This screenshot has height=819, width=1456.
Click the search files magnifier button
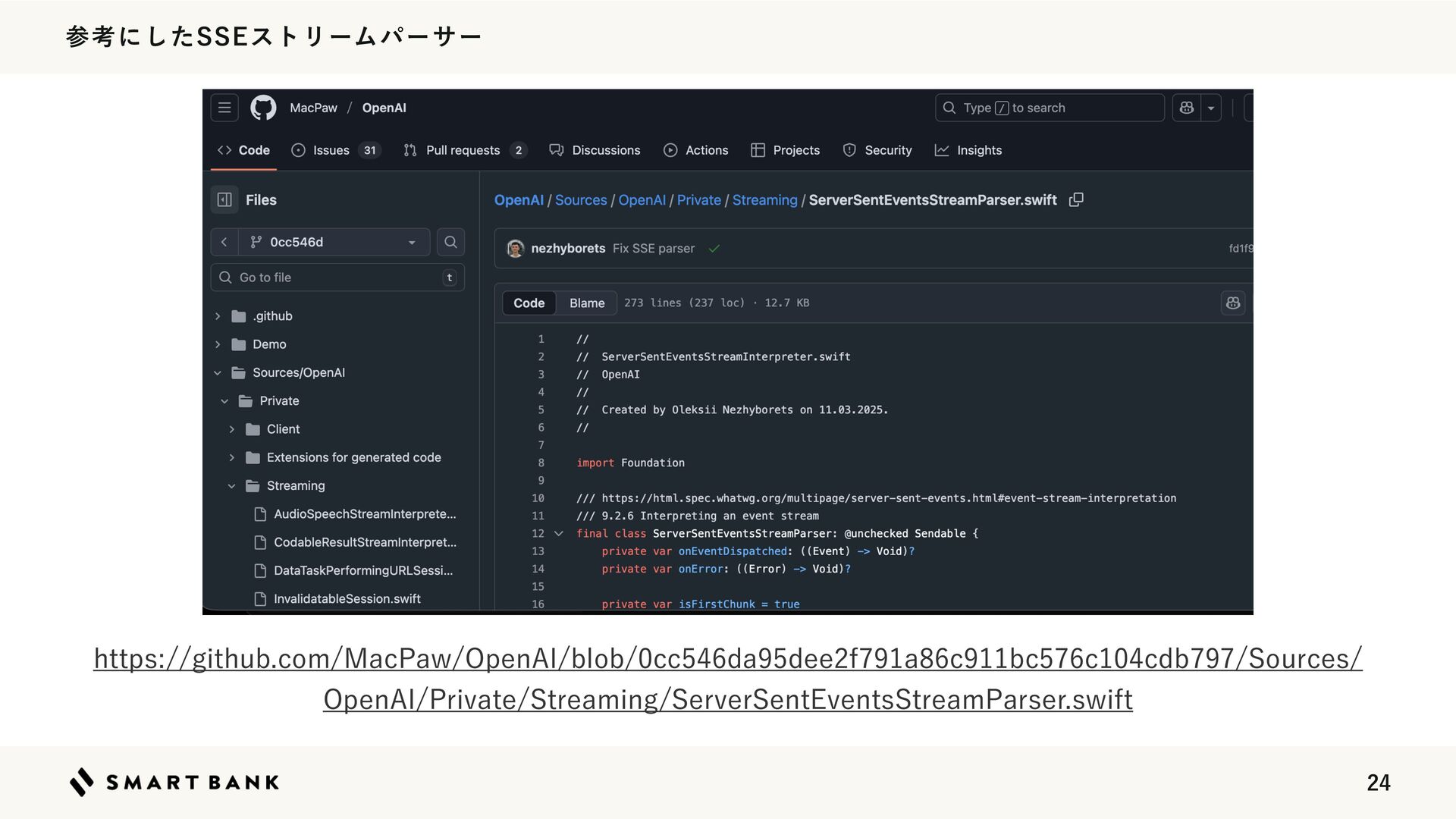[x=450, y=242]
